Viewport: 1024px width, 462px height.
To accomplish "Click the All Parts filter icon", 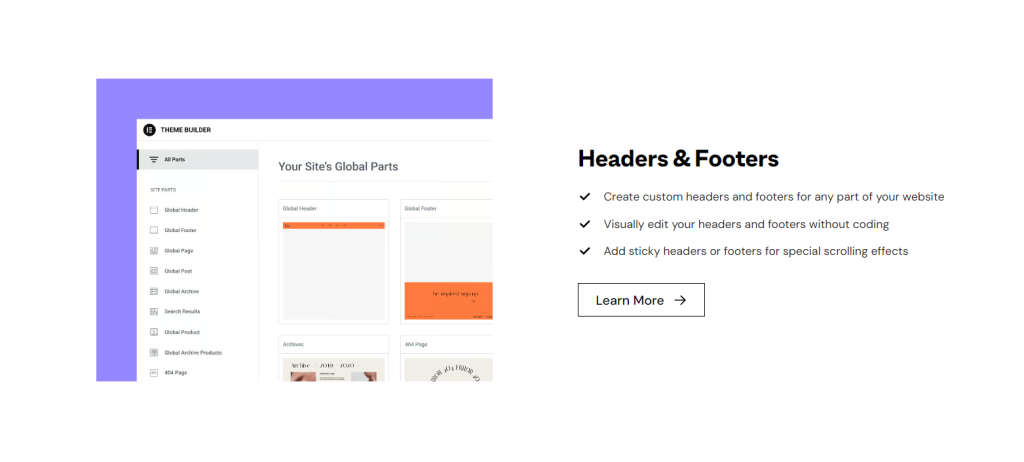I will [x=154, y=160].
